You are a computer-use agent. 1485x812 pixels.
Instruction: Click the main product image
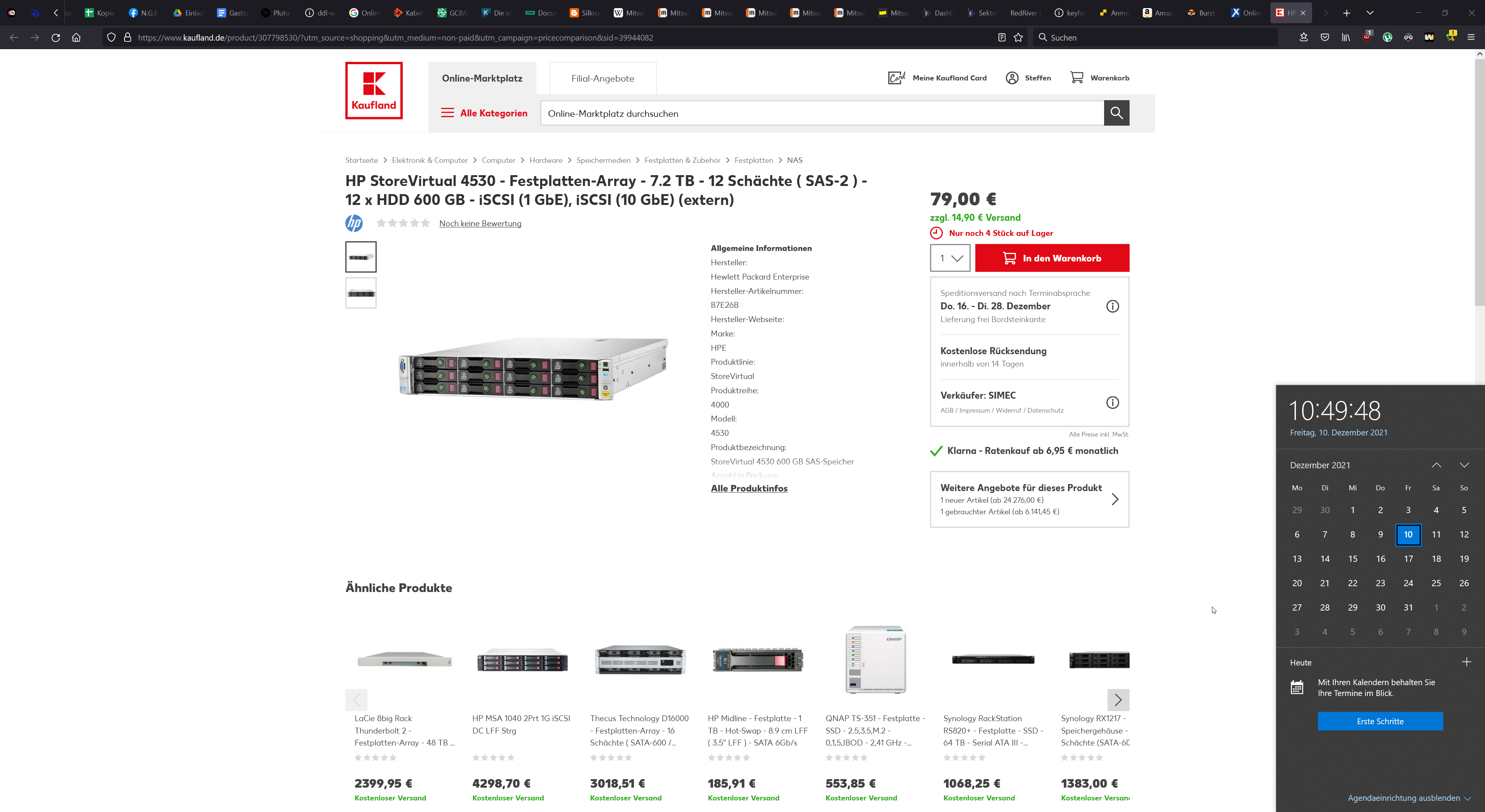pos(533,368)
